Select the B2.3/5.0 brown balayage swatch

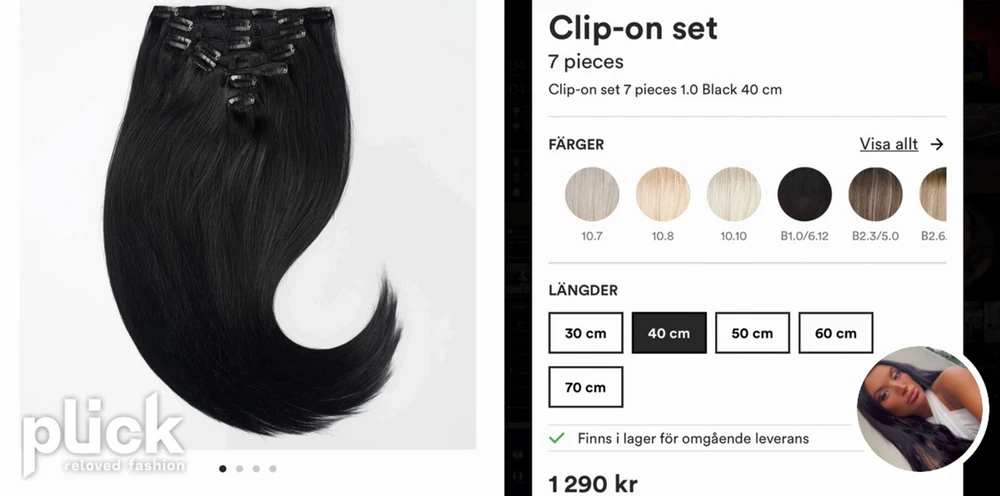coord(875,194)
